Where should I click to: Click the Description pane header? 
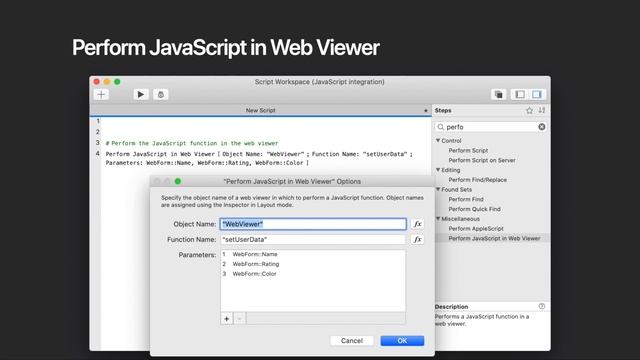coord(451,307)
